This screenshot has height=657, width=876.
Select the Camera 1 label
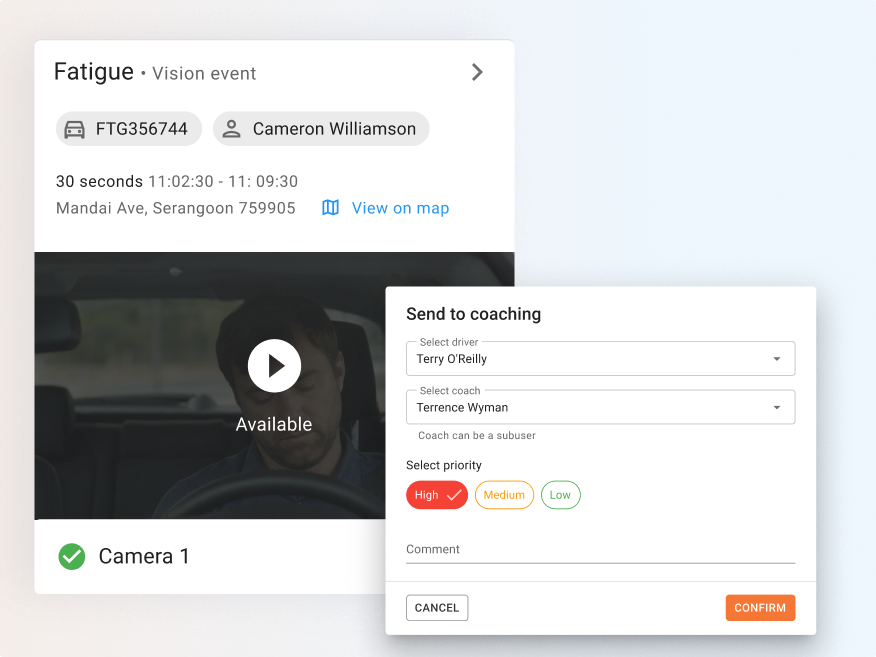pos(144,556)
